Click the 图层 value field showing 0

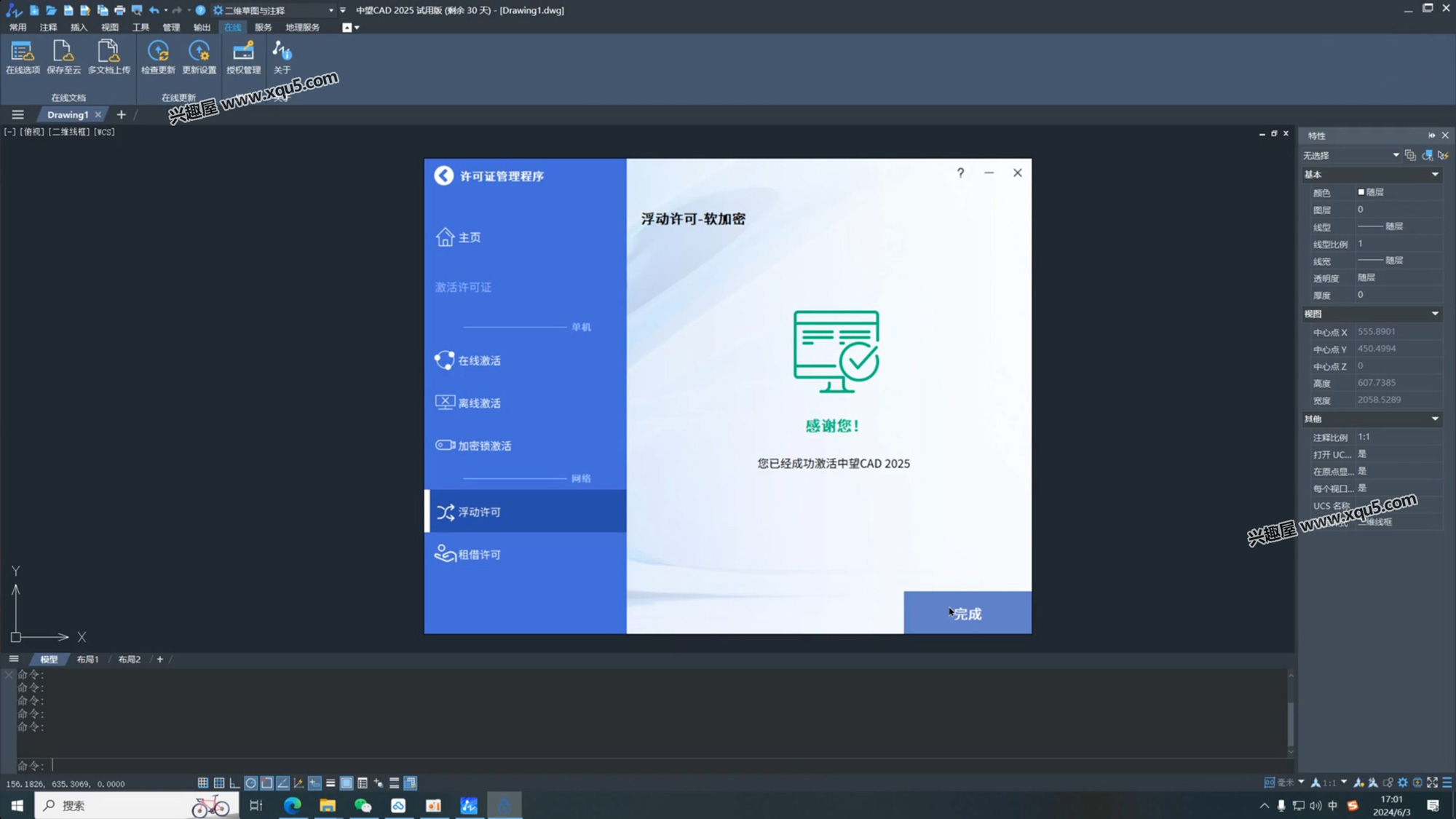click(1398, 210)
